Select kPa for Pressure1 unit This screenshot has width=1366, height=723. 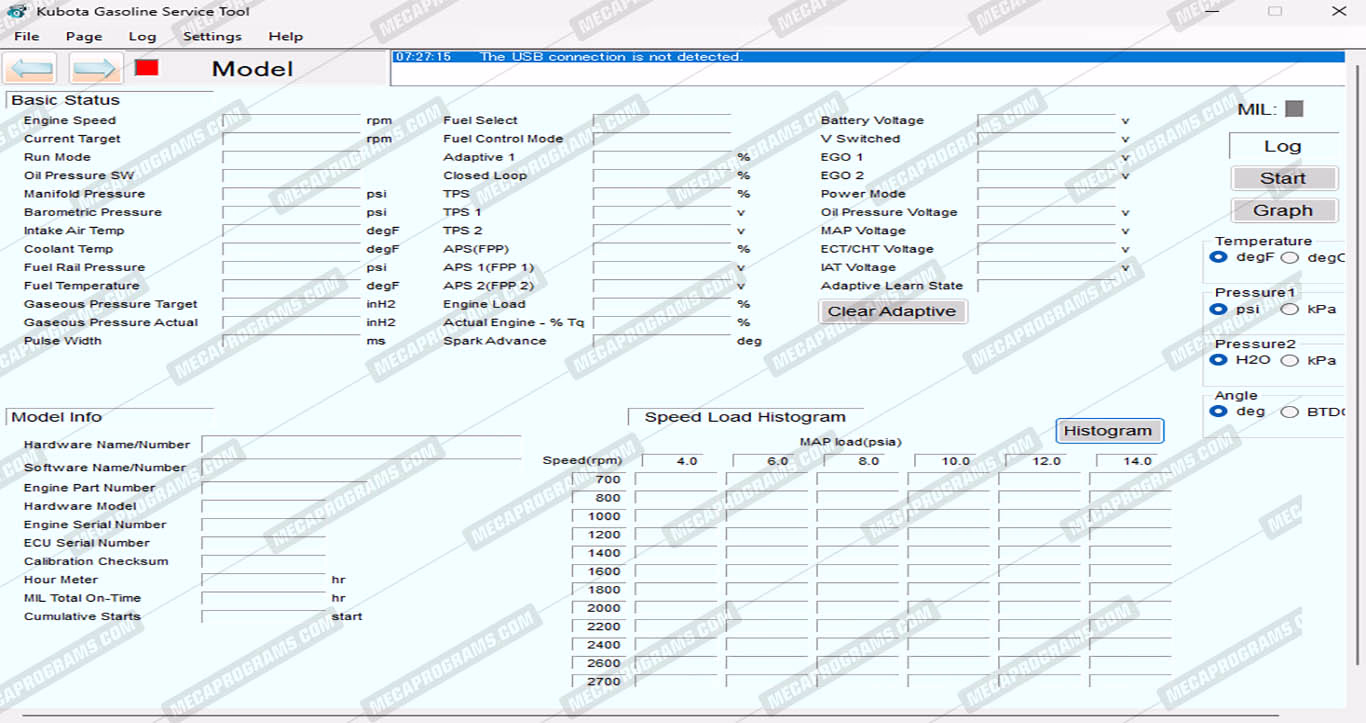click(1290, 309)
